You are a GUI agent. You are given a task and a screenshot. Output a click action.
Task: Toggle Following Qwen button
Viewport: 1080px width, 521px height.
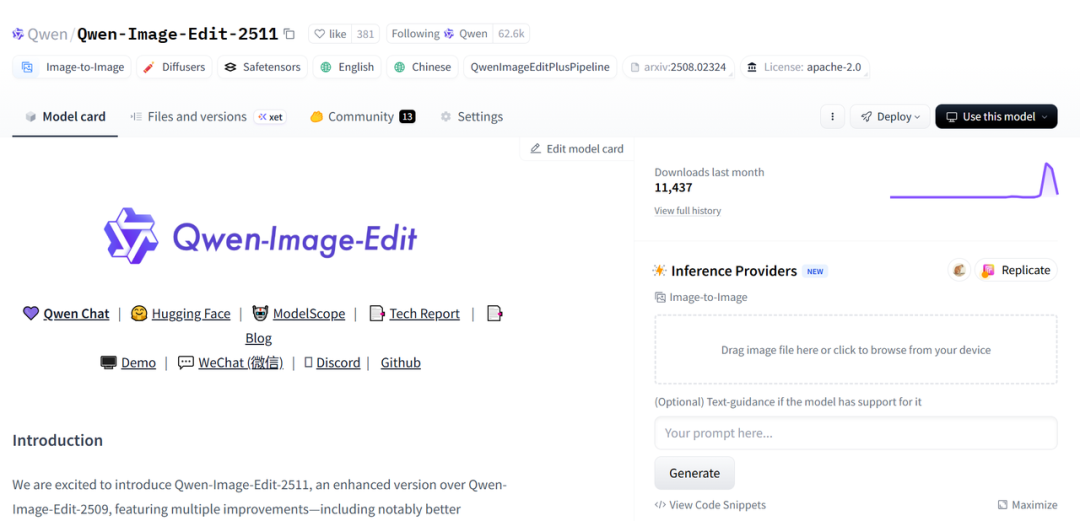click(x=439, y=34)
